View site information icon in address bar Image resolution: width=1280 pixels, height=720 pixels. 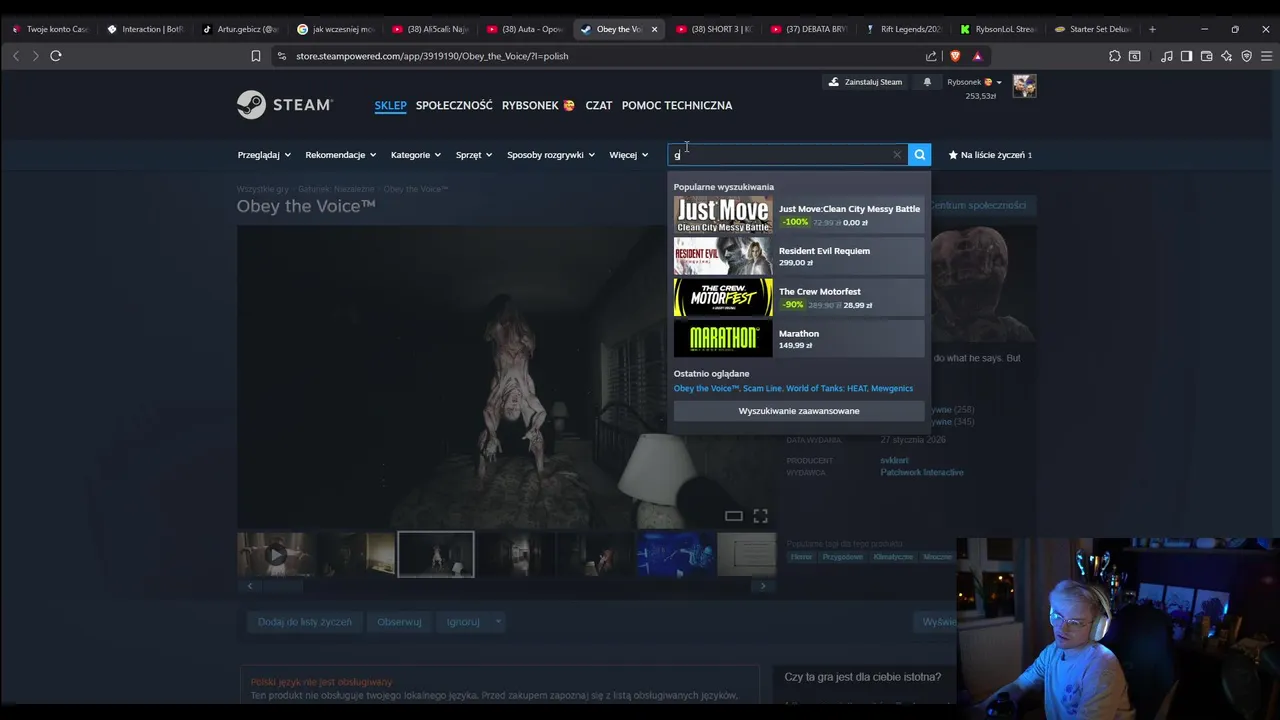pos(281,56)
